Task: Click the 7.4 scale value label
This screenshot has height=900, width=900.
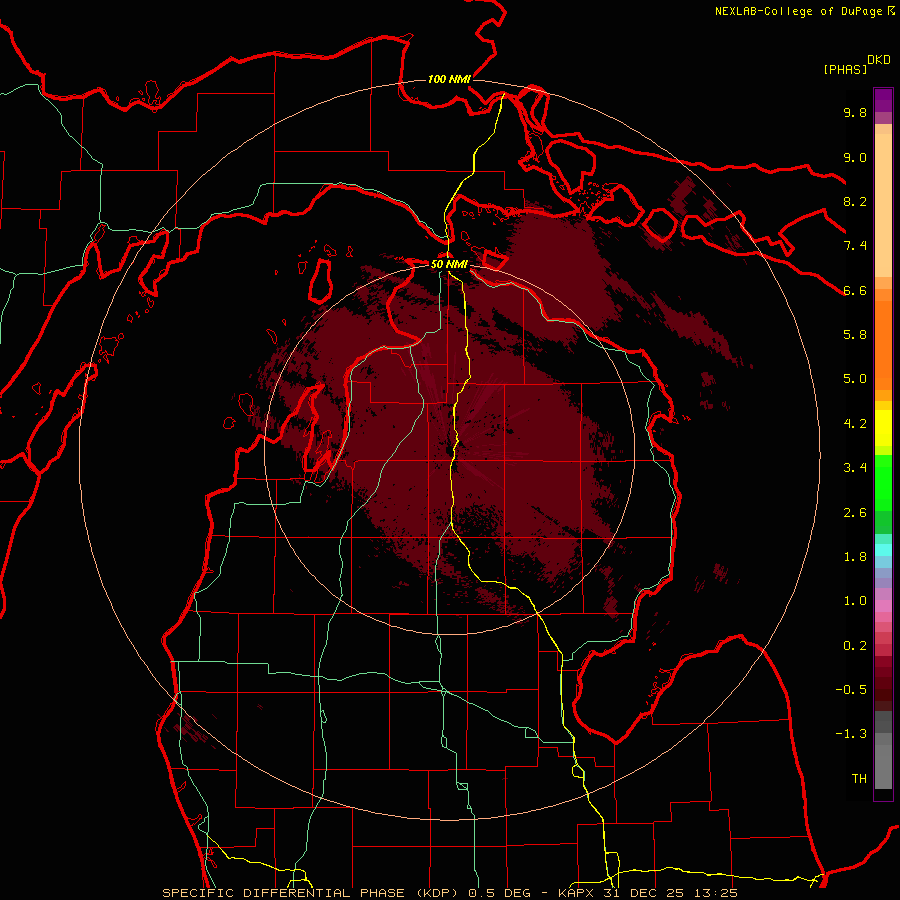Action: (855, 246)
